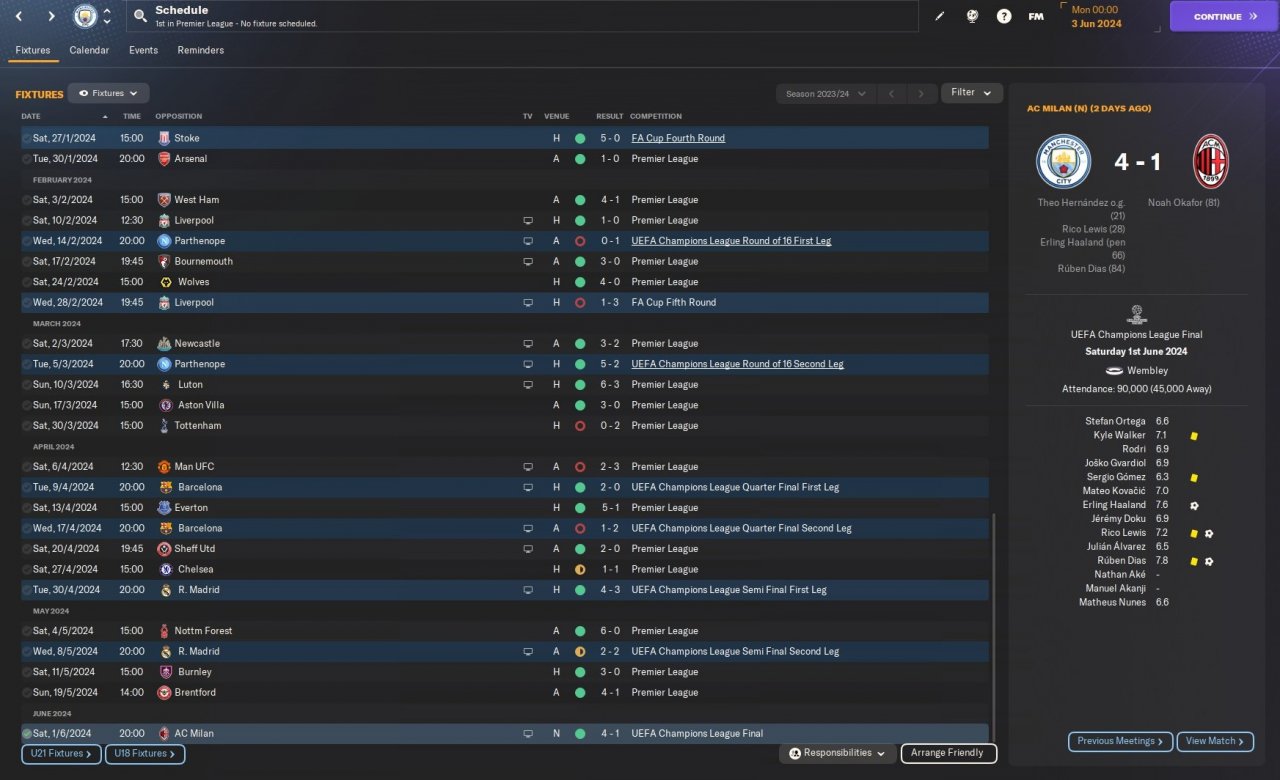Click the Bournemouth club badge
Image resolution: width=1280 pixels, height=780 pixels.
coord(164,262)
